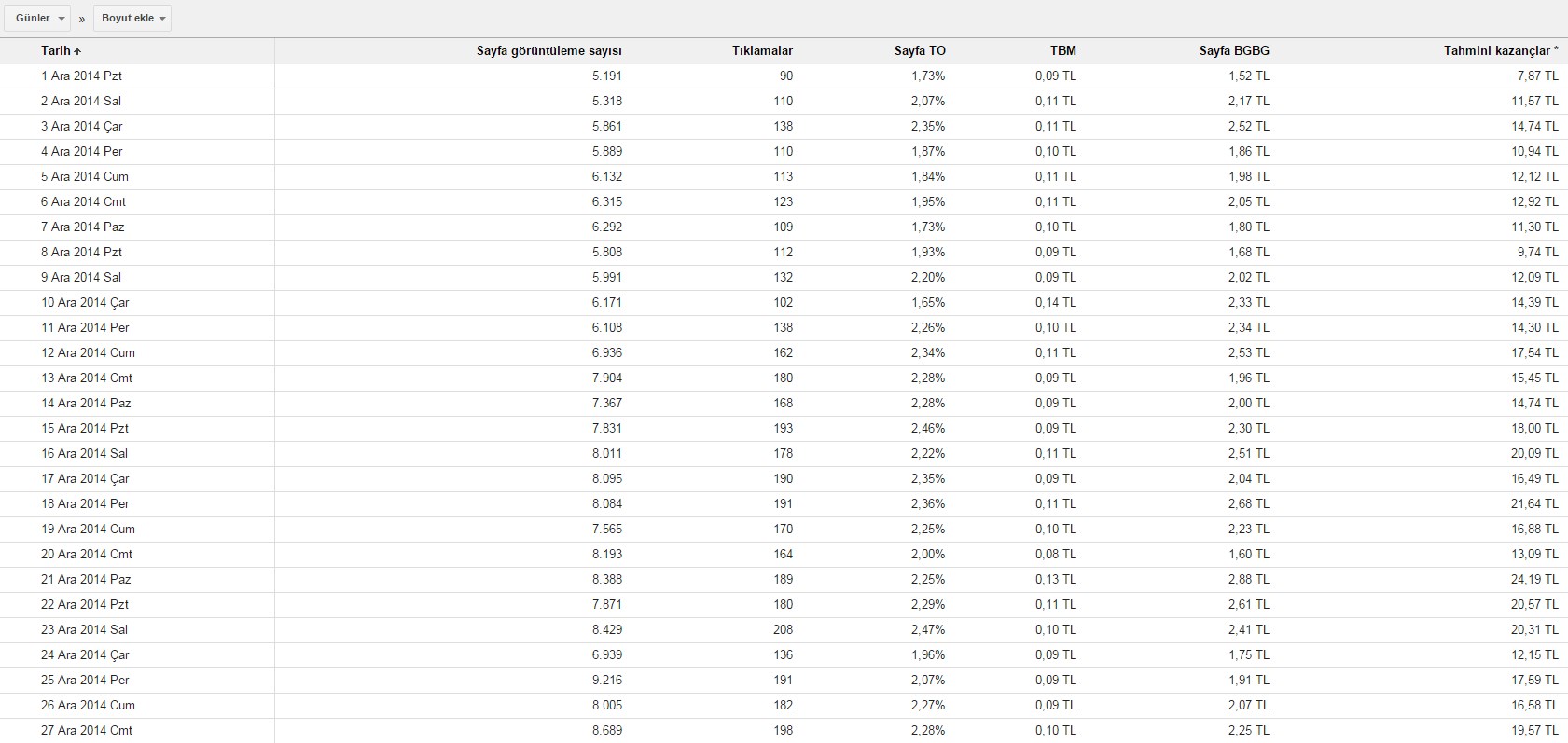Sort by Sayfa TO column header

pos(920,51)
